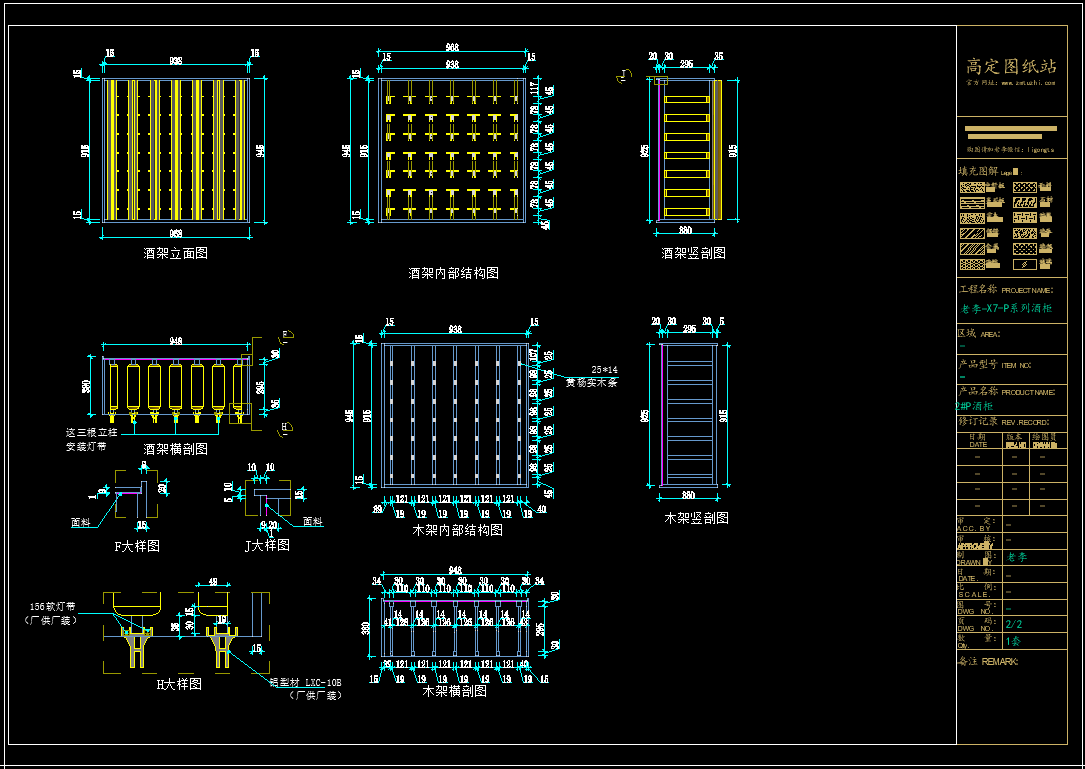Select the 修订记录 REV.RECORD header
1085x769 pixels.
coord(1004,422)
